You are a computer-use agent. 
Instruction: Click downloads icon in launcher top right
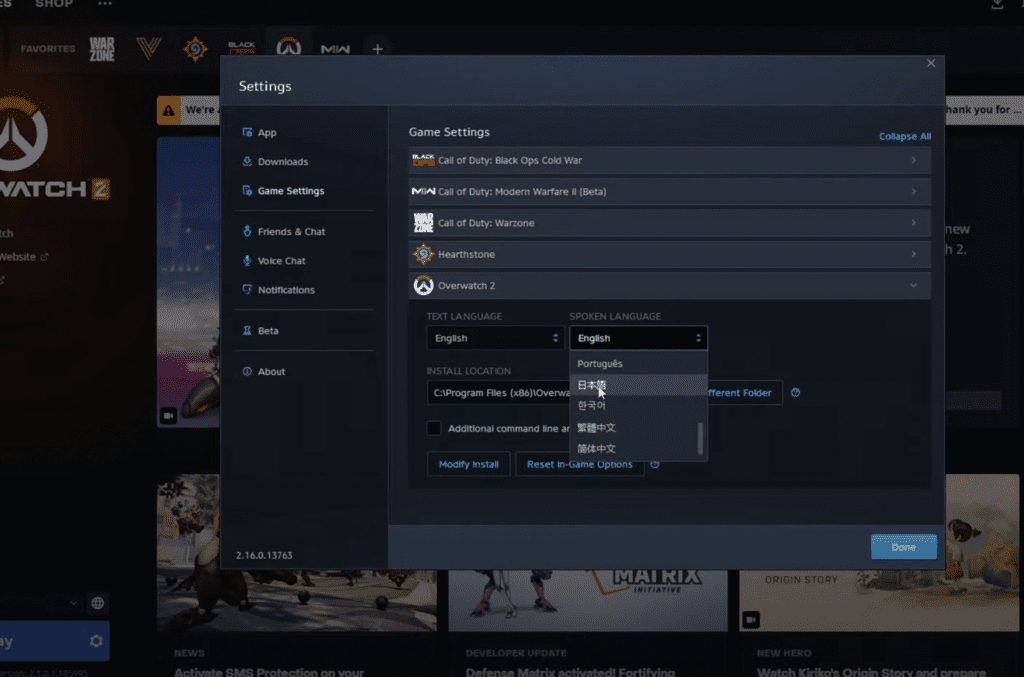pos(997,4)
